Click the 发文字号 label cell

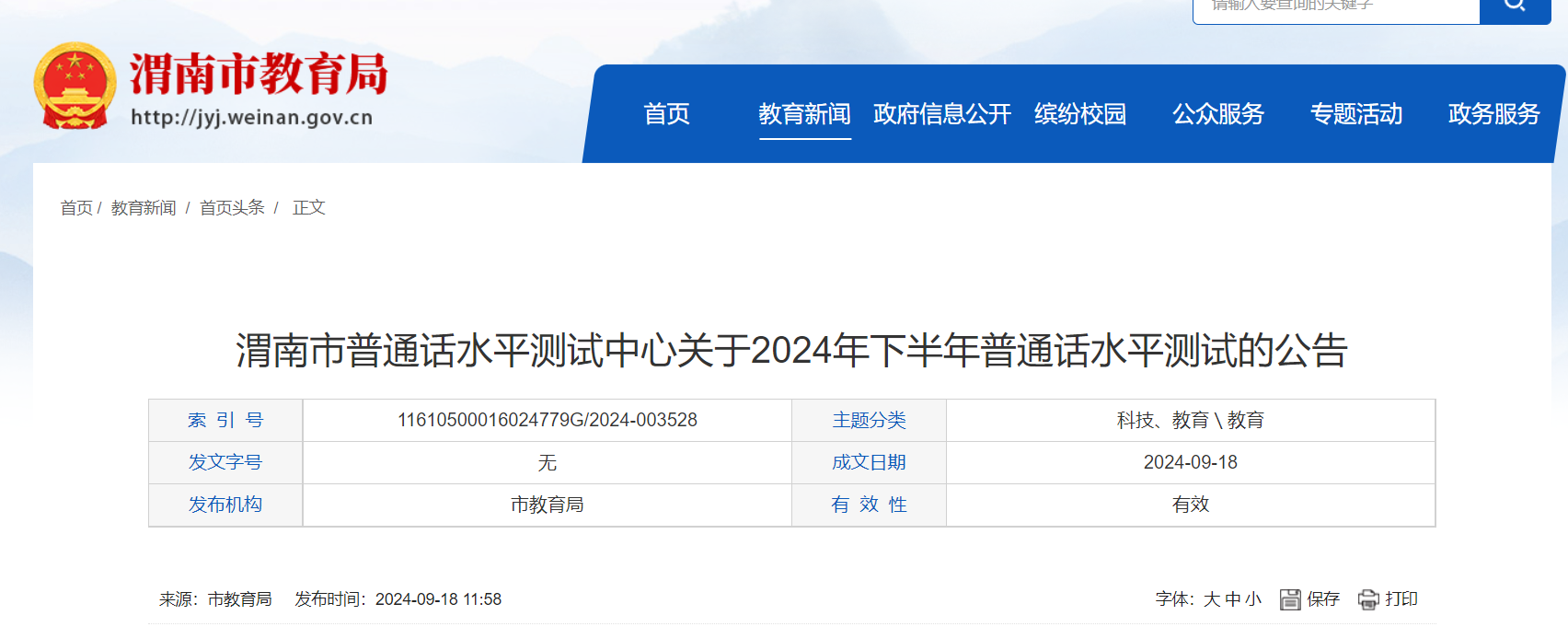click(x=225, y=463)
